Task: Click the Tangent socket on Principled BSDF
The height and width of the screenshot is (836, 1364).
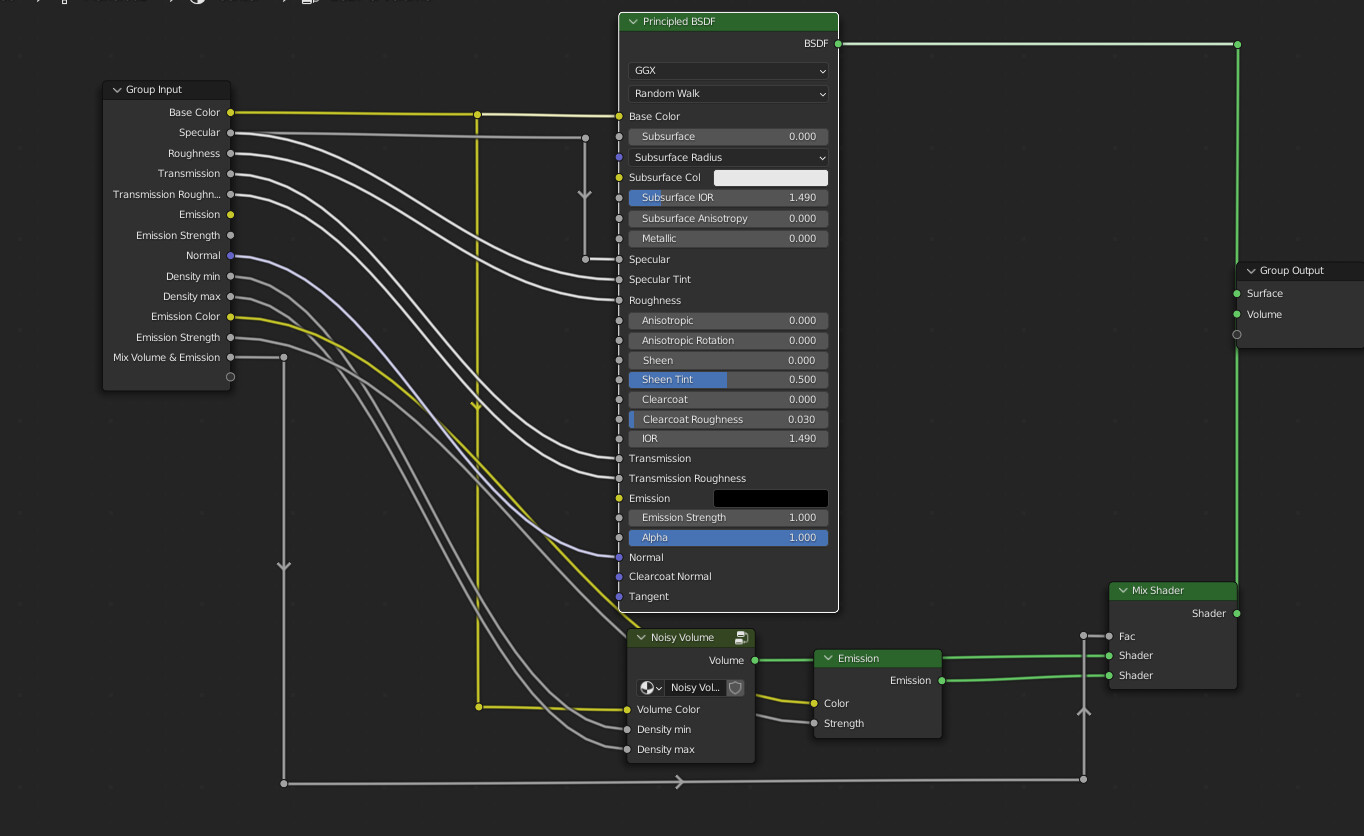Action: pyautogui.click(x=619, y=597)
